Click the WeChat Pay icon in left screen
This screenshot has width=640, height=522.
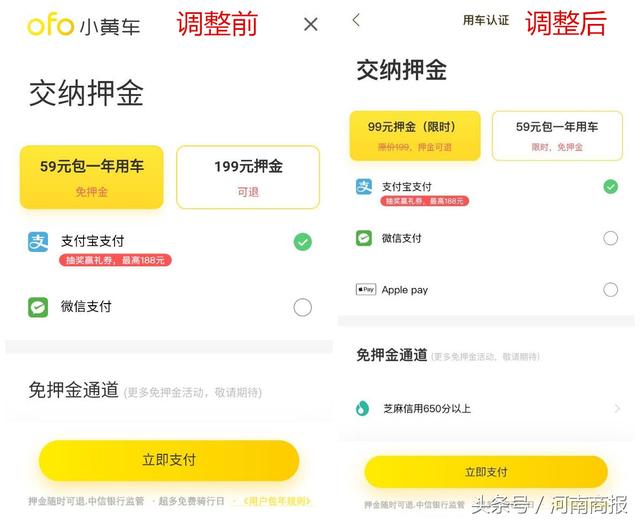point(38,307)
